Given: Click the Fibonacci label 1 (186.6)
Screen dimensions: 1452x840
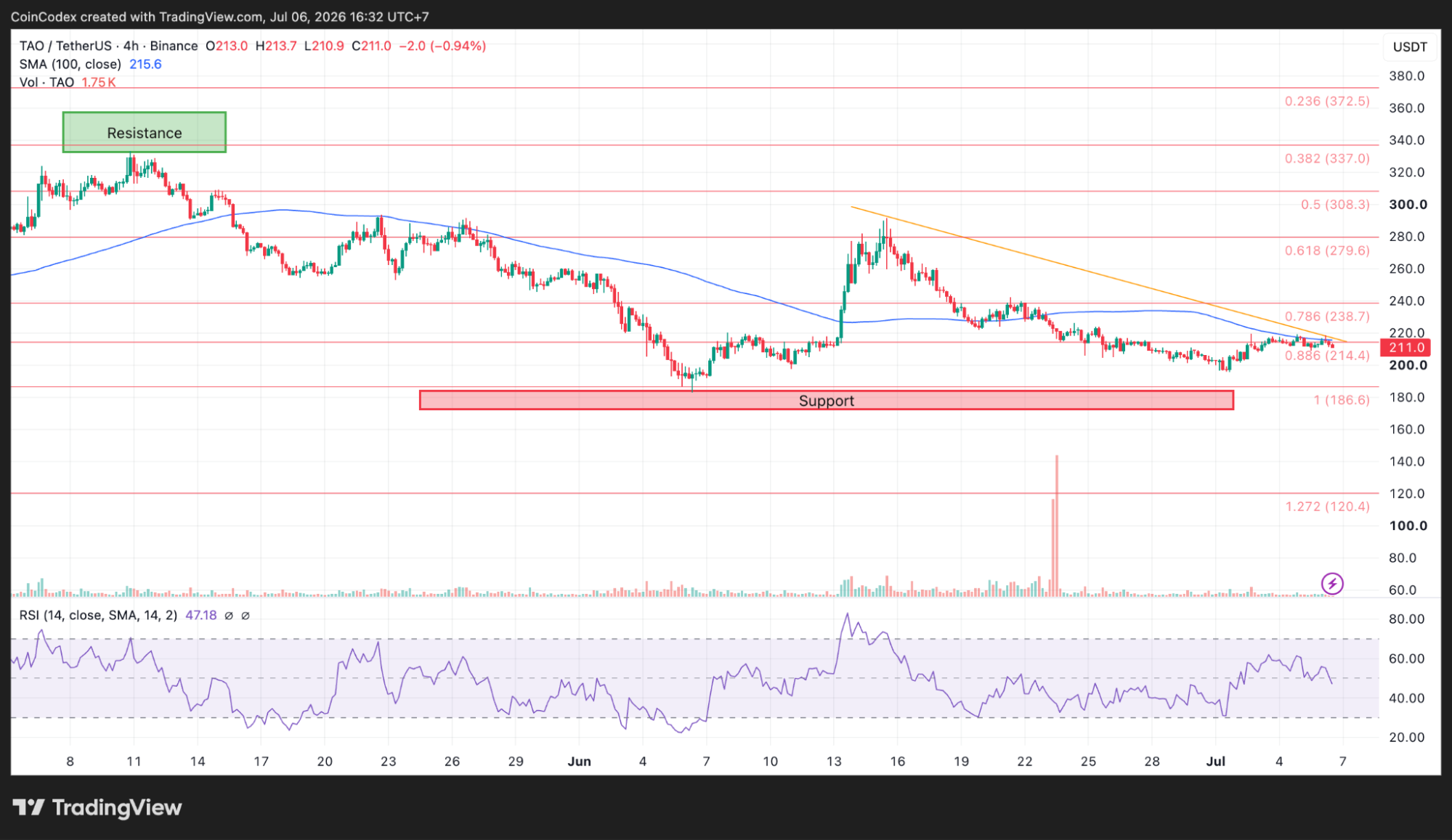Looking at the screenshot, I should (1342, 400).
